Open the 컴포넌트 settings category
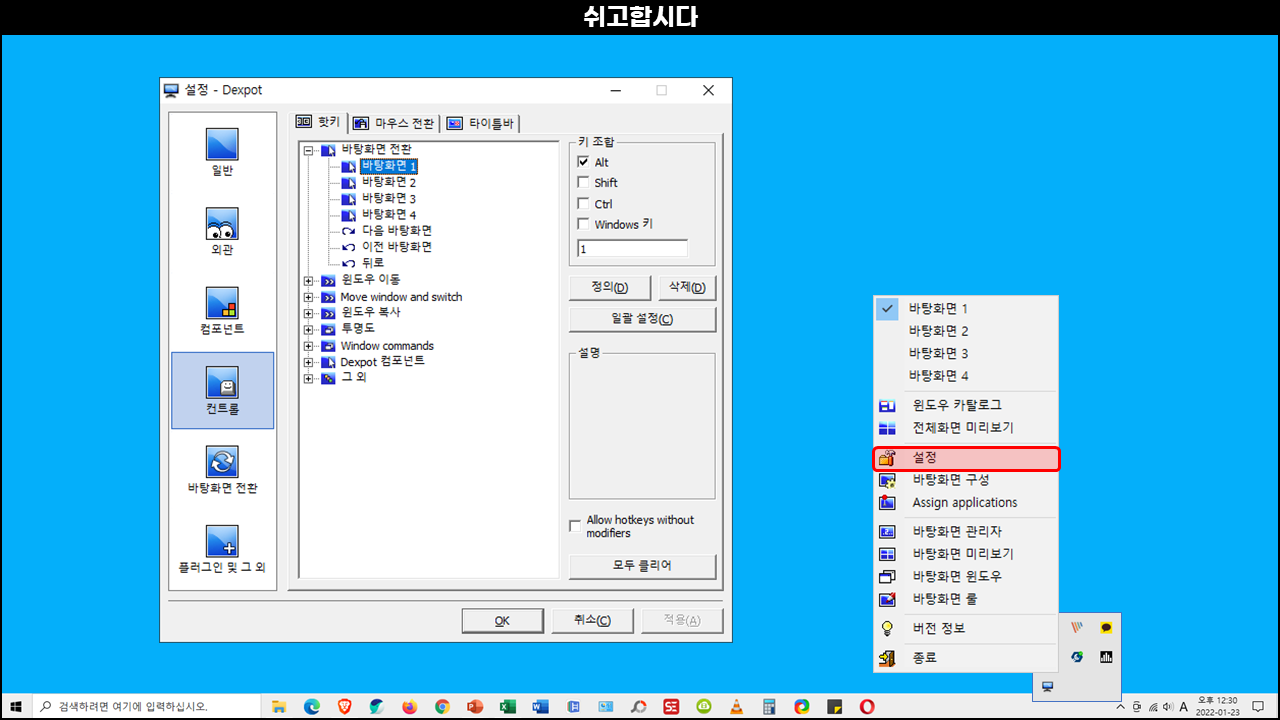The image size is (1280, 720). (x=222, y=312)
